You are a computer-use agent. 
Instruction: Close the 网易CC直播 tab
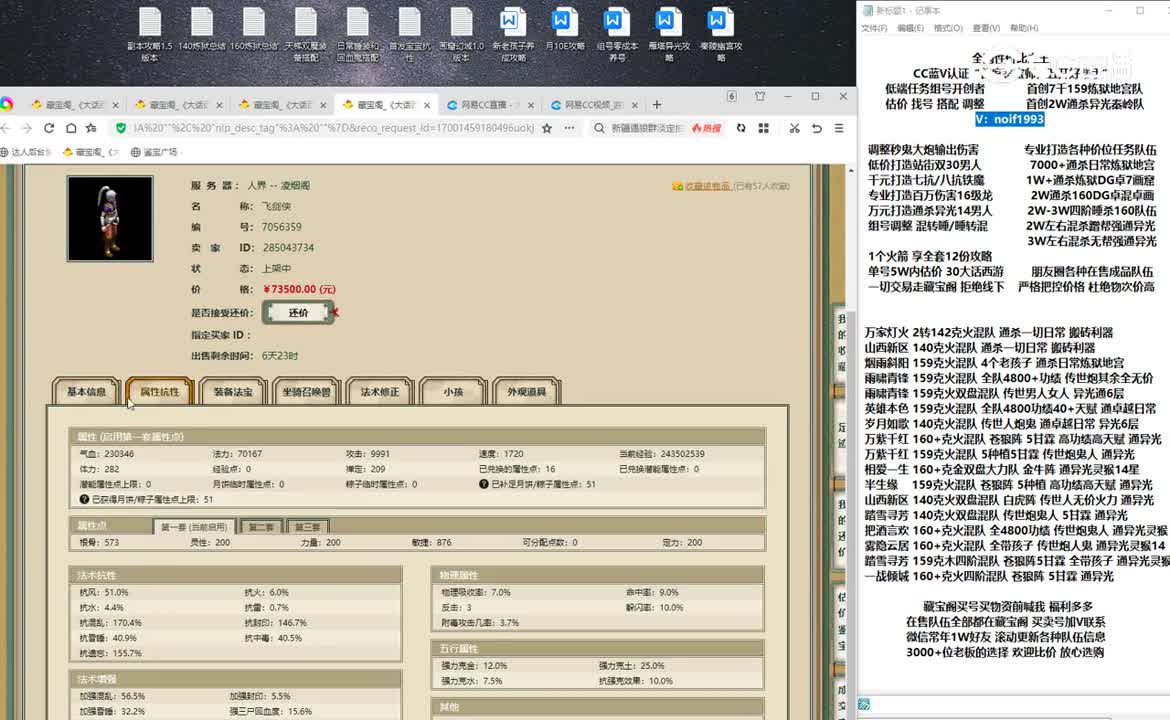(x=531, y=105)
